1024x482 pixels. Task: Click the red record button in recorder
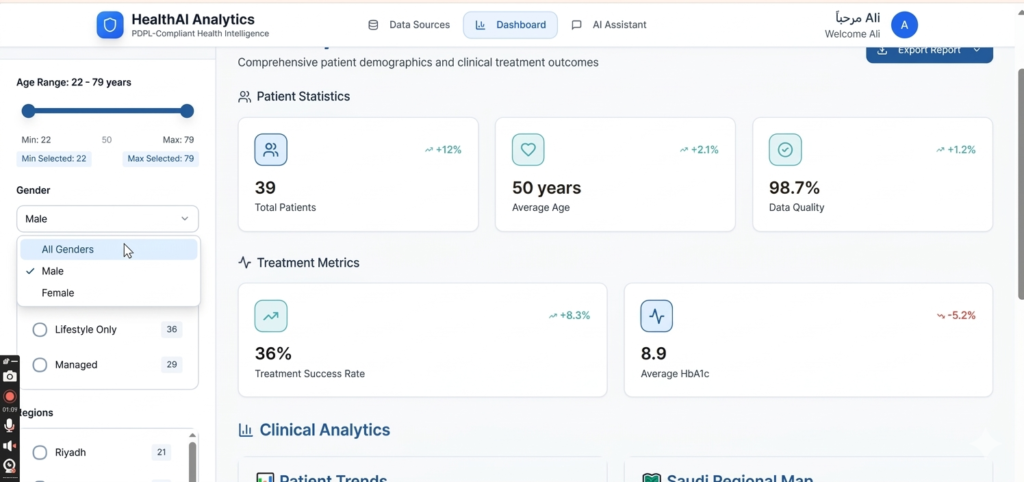[9, 396]
